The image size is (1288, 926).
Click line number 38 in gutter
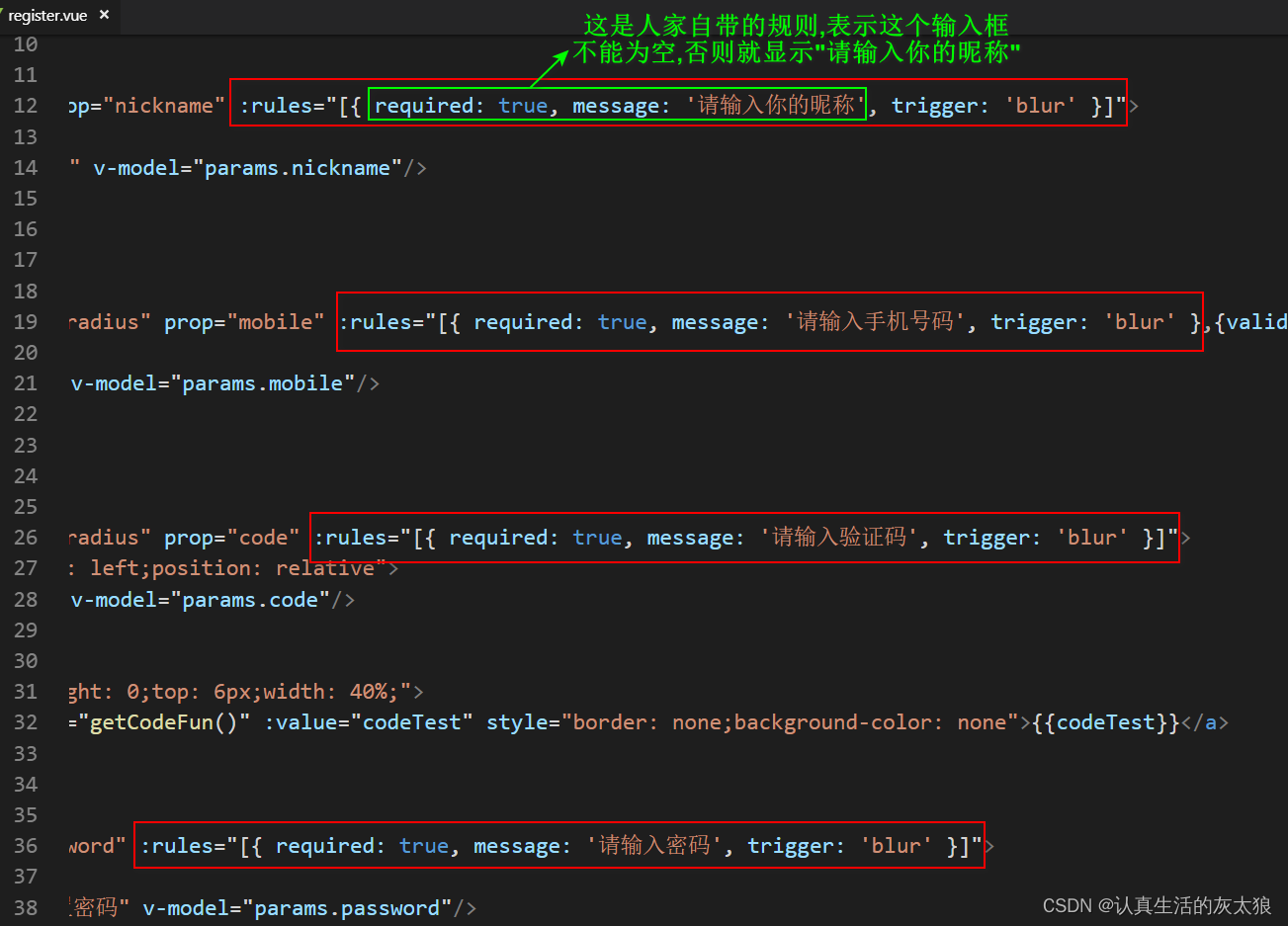26,908
